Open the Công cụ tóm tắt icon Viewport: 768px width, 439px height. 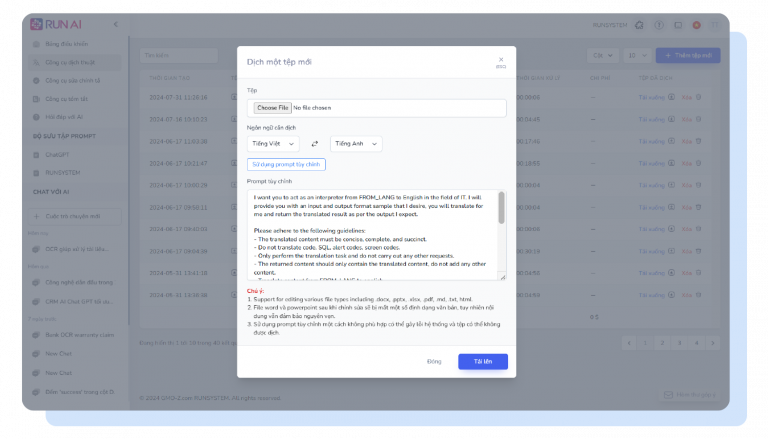coord(36,99)
